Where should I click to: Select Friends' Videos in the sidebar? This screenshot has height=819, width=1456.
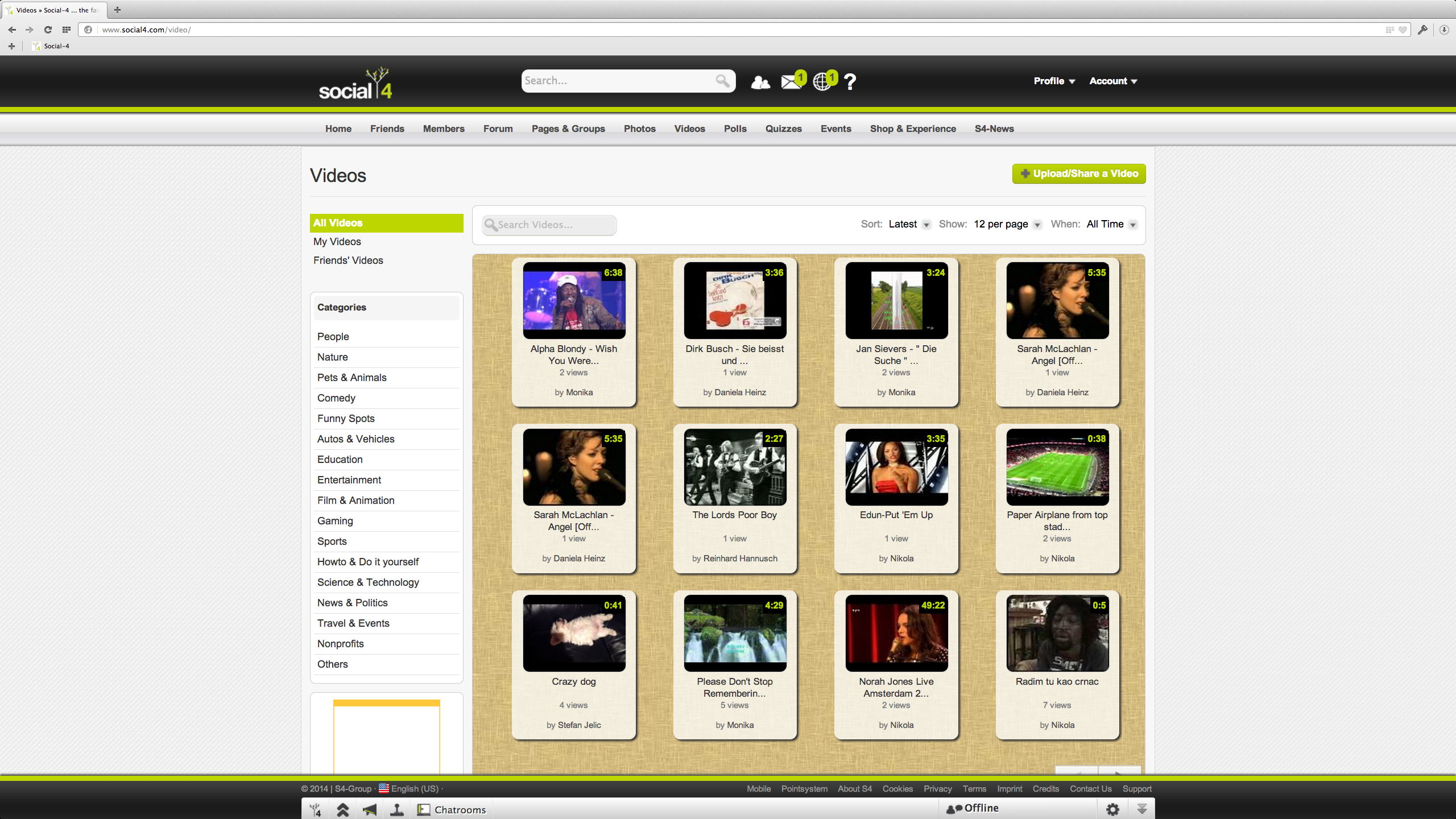point(348,260)
